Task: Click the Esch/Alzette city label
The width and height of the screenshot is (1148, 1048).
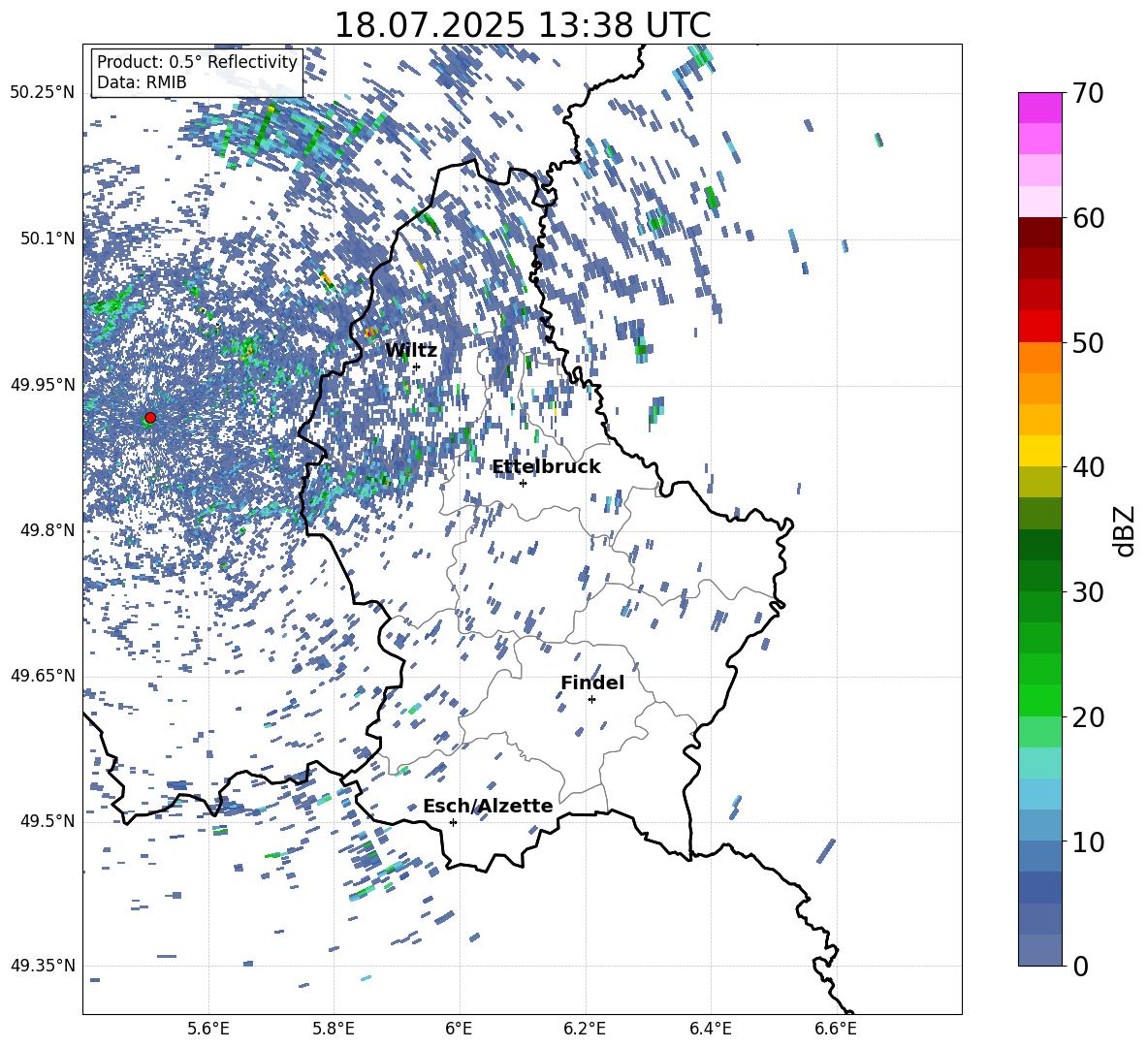Action: [488, 806]
